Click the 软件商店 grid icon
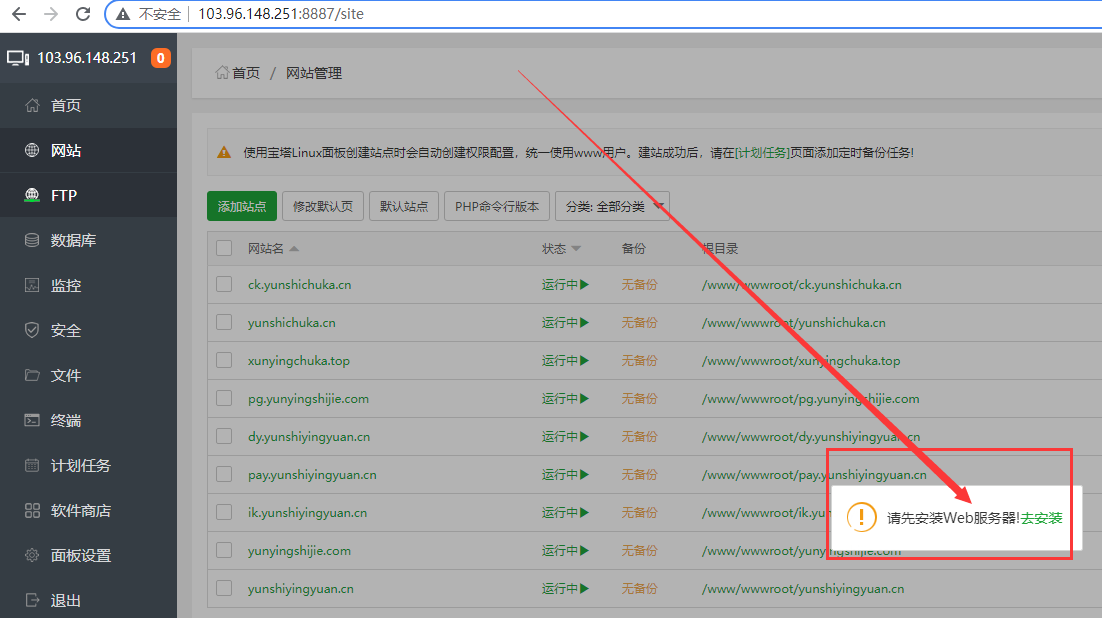The height and width of the screenshot is (618, 1102). (x=32, y=511)
